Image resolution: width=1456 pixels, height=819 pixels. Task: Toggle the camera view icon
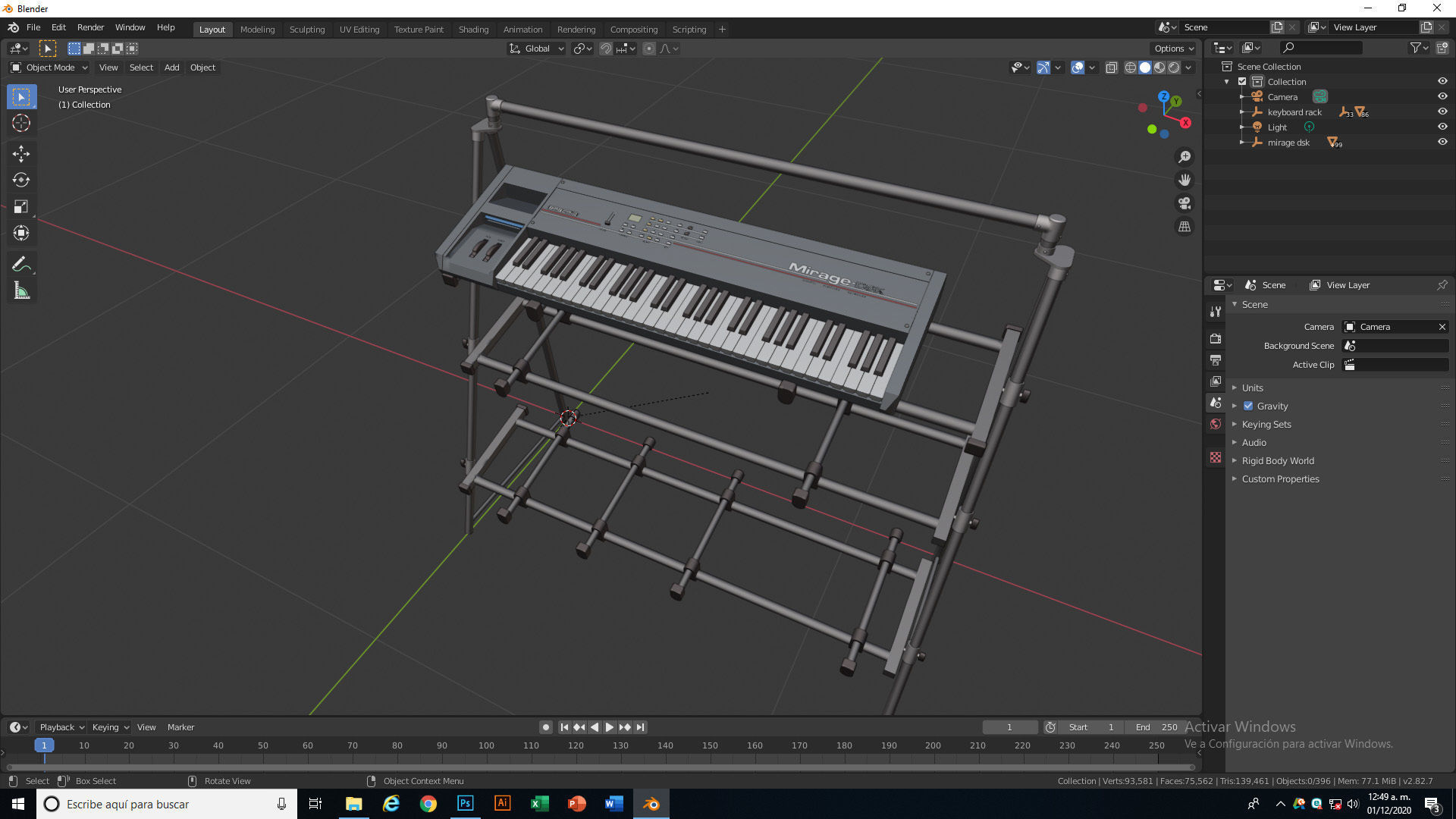pyautogui.click(x=1185, y=203)
